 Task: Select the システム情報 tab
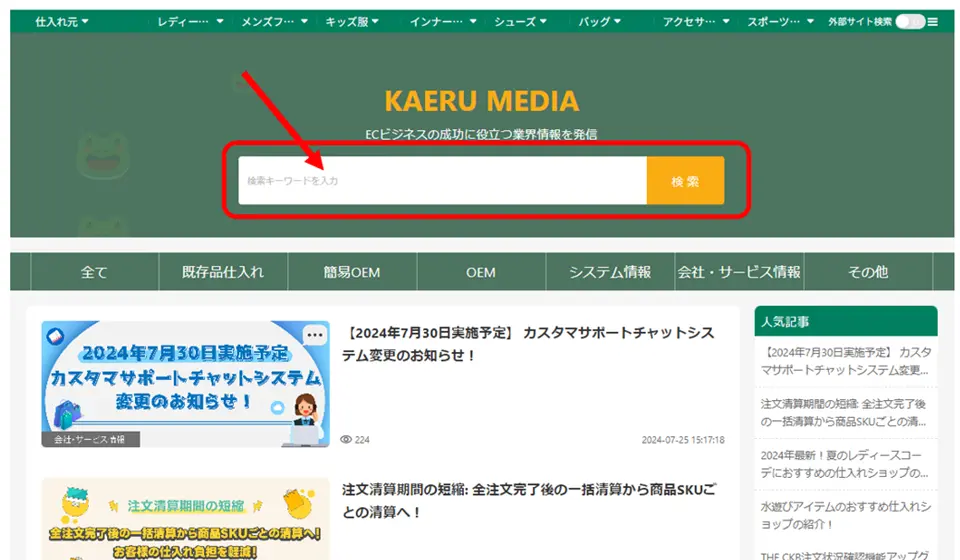click(x=610, y=272)
